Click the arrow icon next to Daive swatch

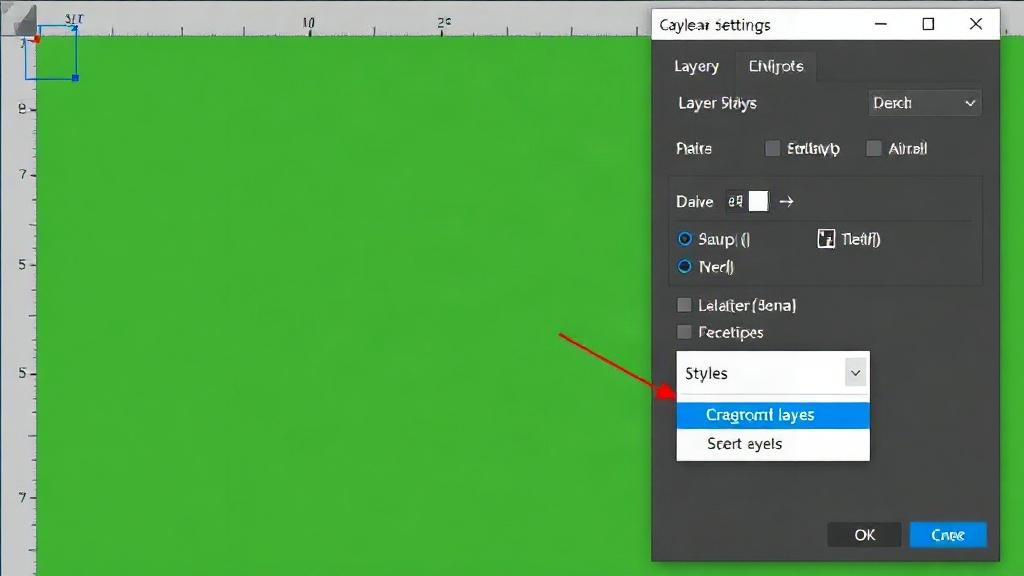(x=786, y=202)
